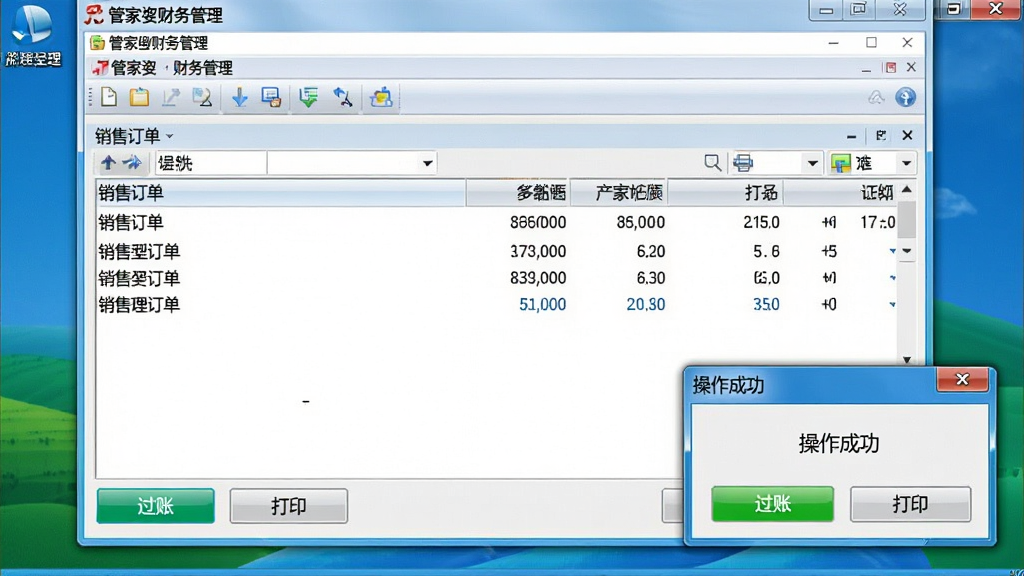Select the 销售理订单 row name
Image resolution: width=1024 pixels, height=576 pixels.
pyautogui.click(x=139, y=305)
